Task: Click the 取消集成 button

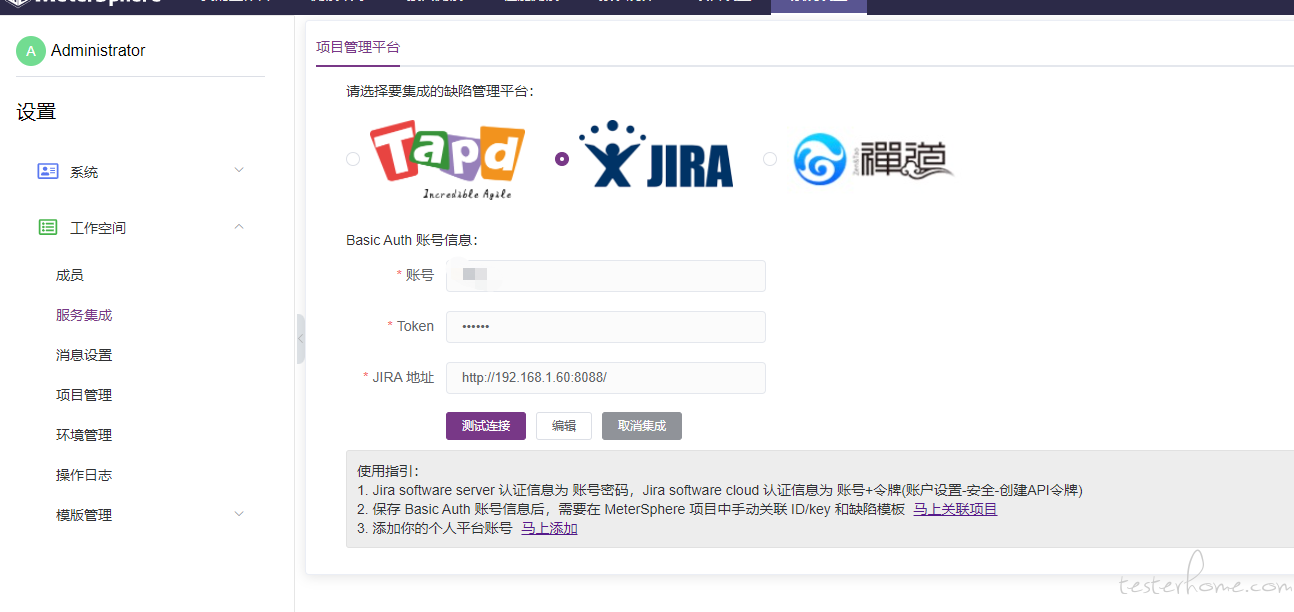Action: [x=642, y=426]
